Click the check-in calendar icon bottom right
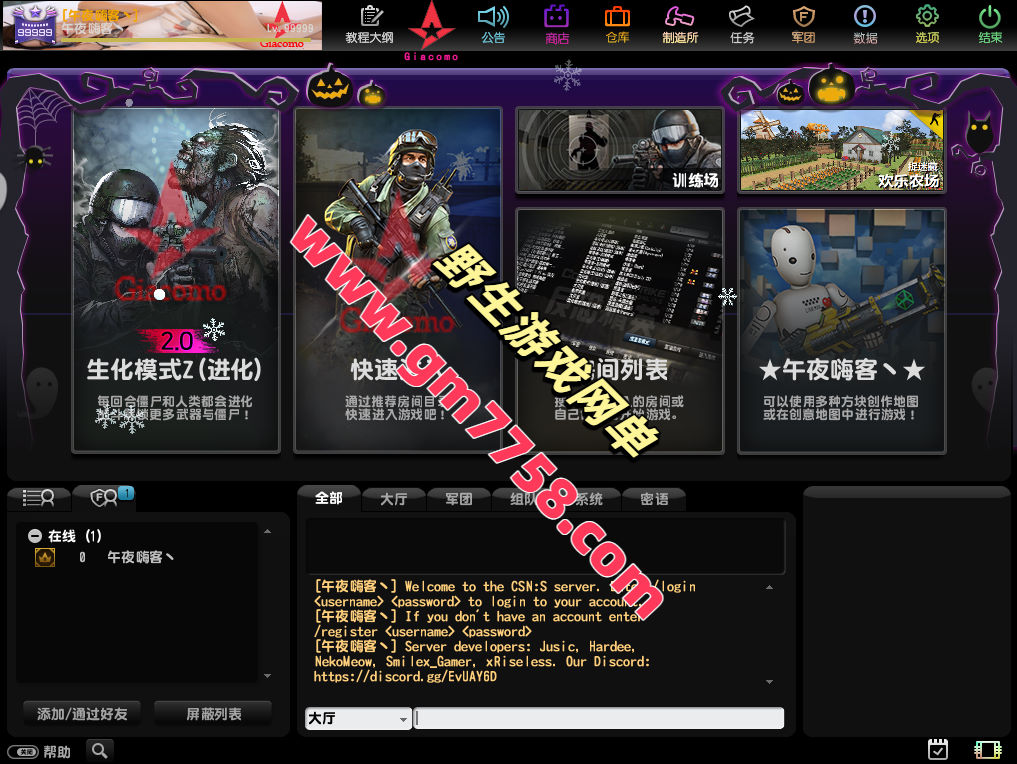This screenshot has height=764, width=1017. coord(938,749)
